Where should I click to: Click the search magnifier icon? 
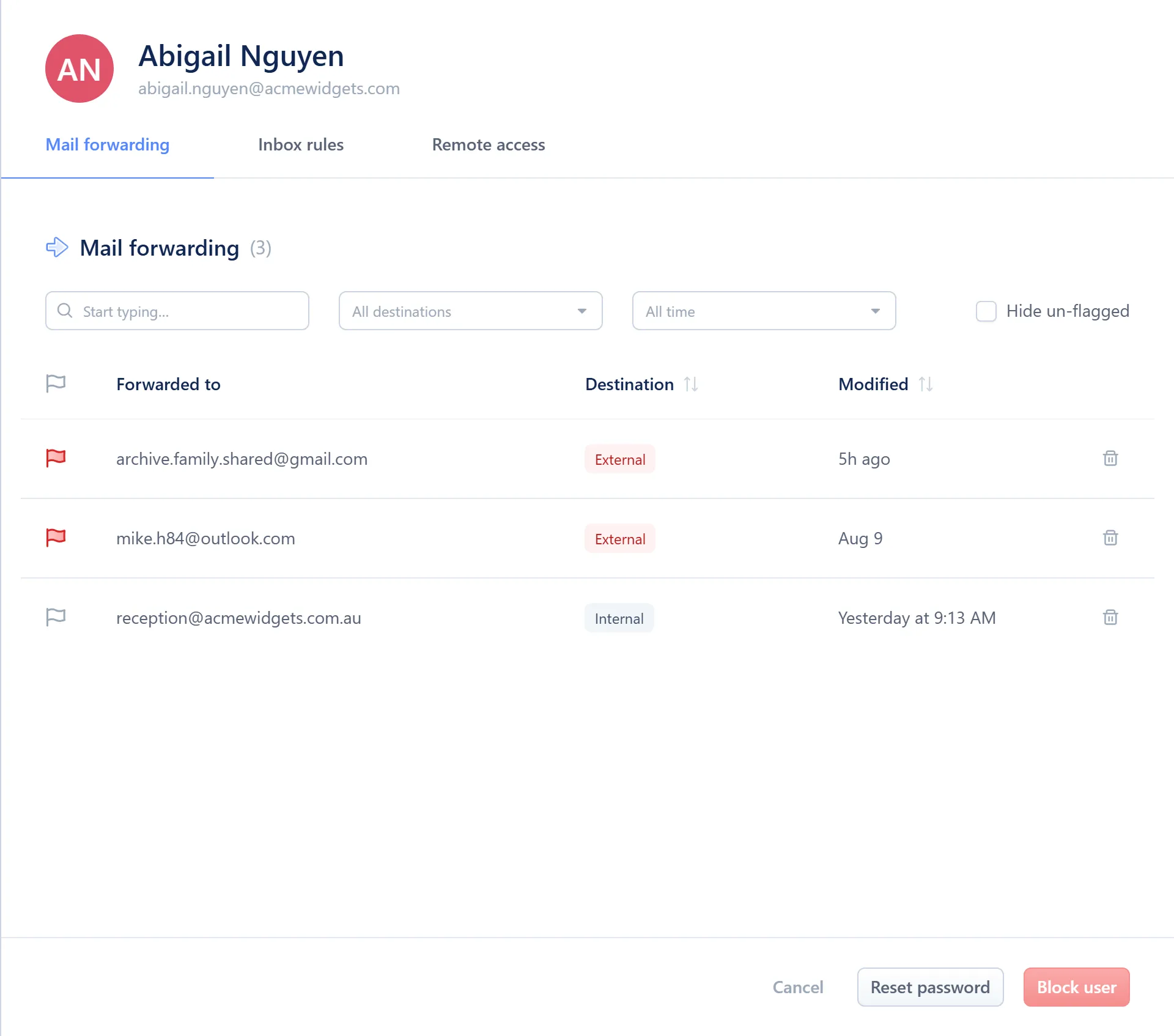pos(65,311)
